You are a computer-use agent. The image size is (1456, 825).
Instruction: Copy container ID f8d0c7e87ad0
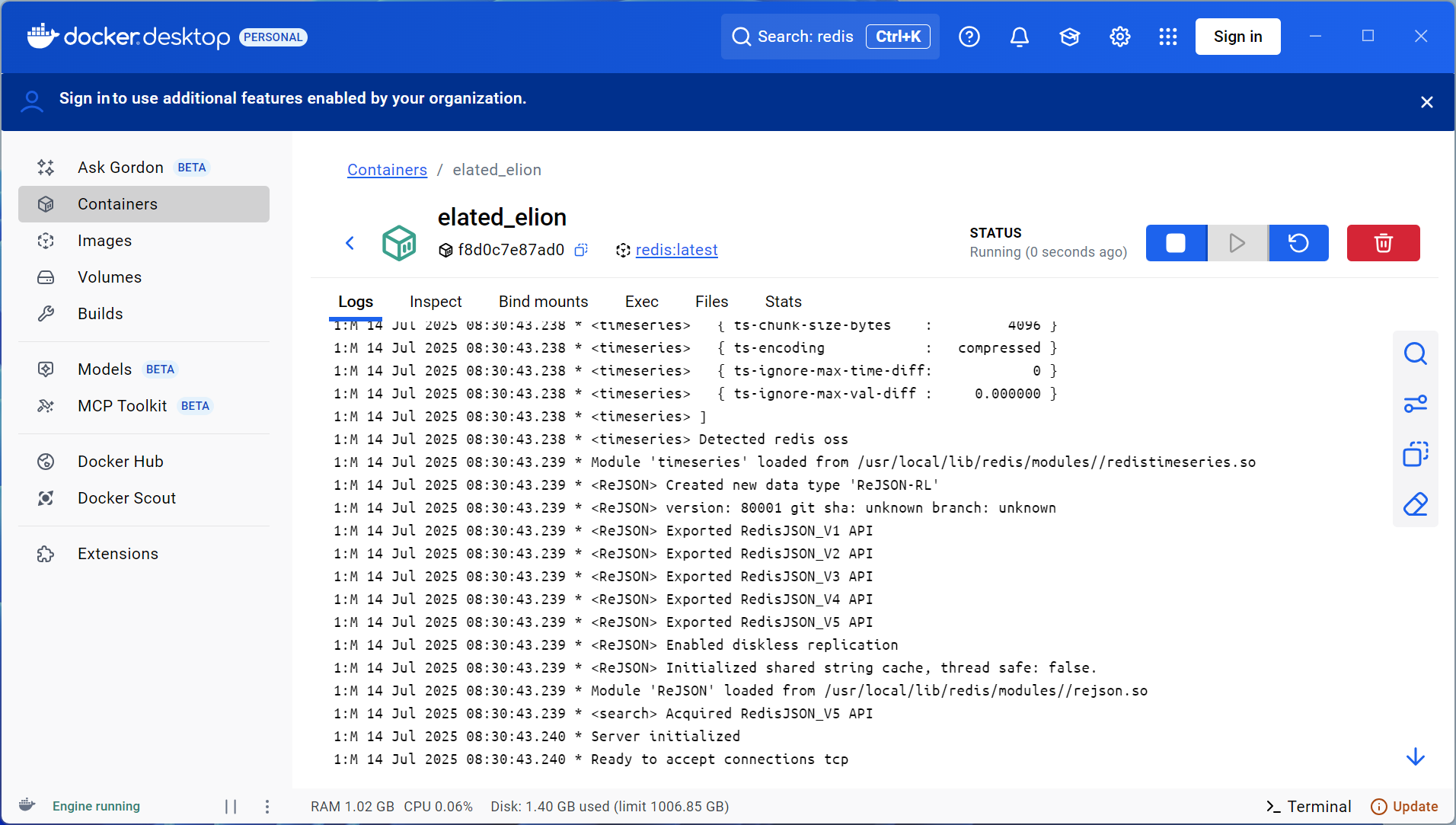(581, 250)
